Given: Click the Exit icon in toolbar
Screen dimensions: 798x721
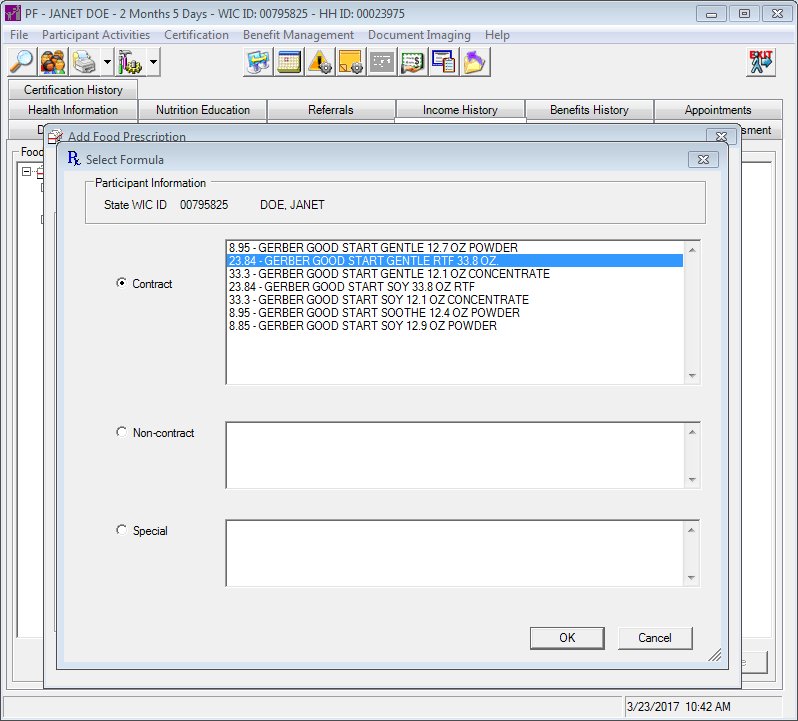Looking at the screenshot, I should click(x=760, y=62).
